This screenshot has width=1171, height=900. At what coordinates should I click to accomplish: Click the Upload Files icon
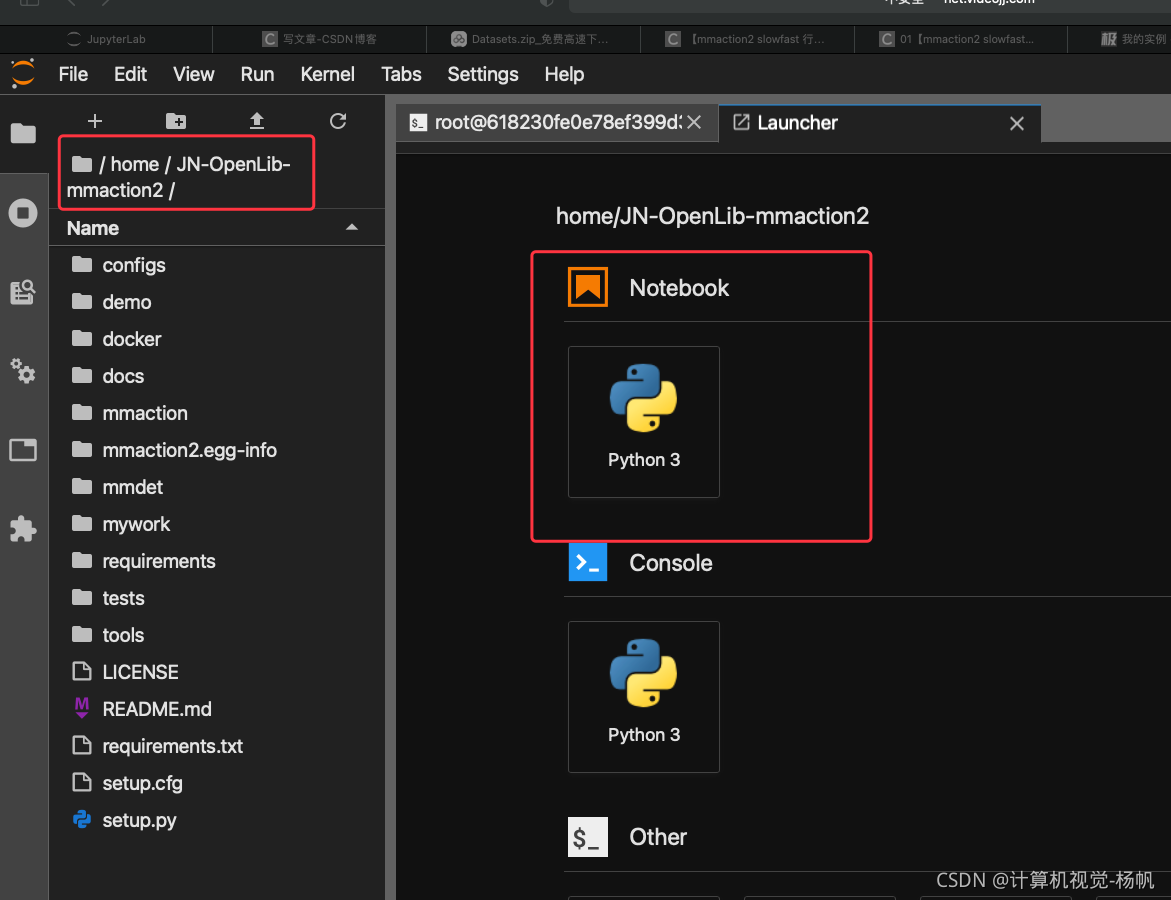click(257, 121)
